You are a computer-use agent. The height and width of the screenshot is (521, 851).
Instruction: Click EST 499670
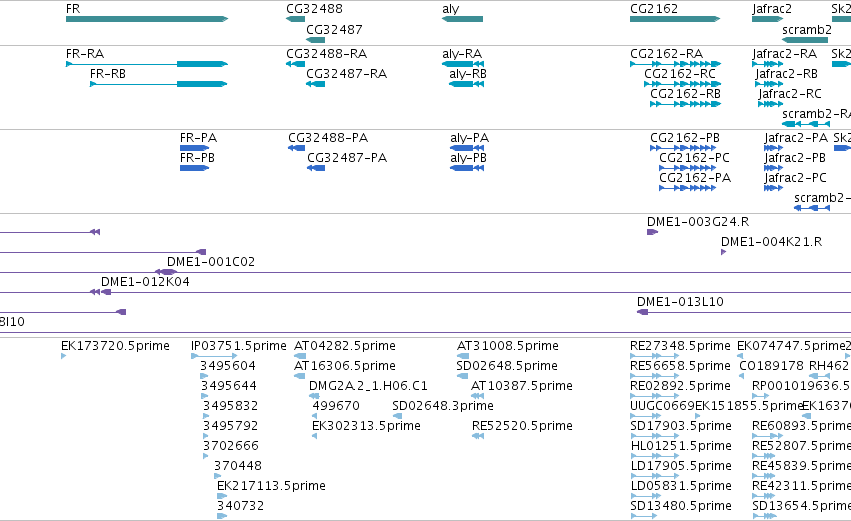(x=336, y=406)
